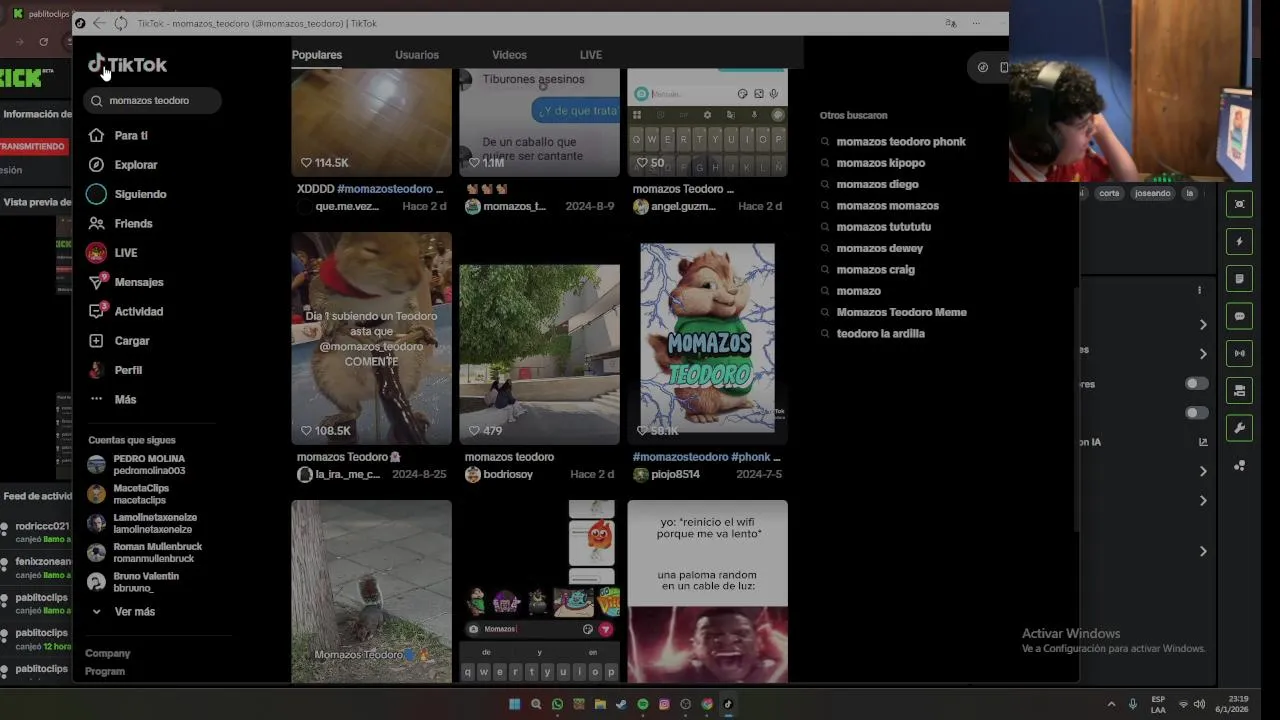Reload the TikTok window

point(120,23)
